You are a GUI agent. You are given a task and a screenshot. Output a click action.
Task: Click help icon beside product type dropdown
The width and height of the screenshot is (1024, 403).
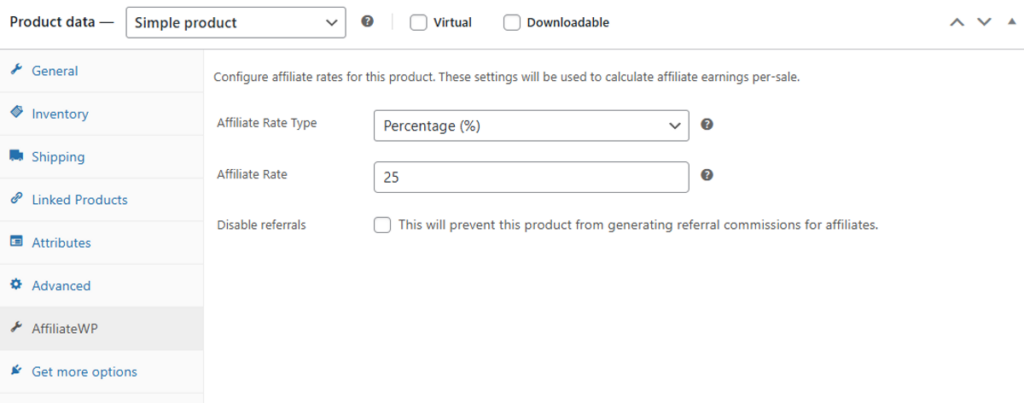point(368,22)
